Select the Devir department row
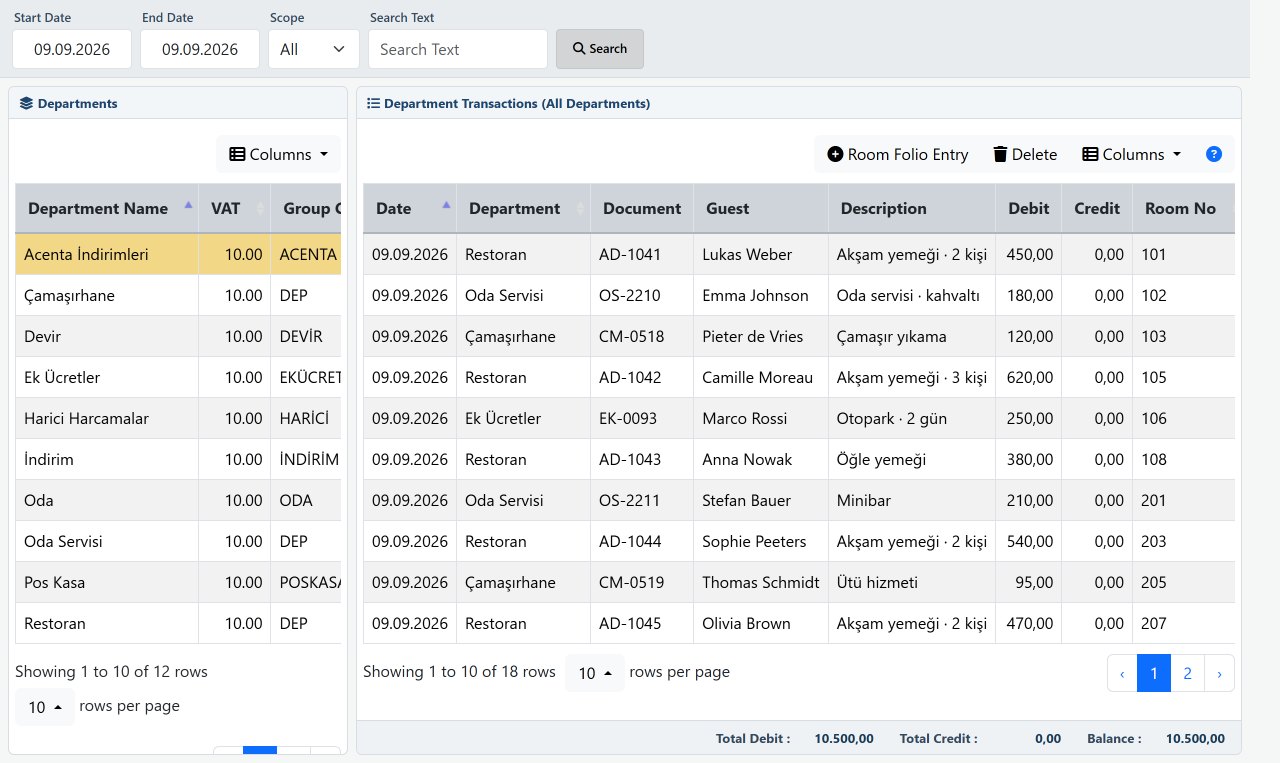The image size is (1280, 763). (178, 336)
